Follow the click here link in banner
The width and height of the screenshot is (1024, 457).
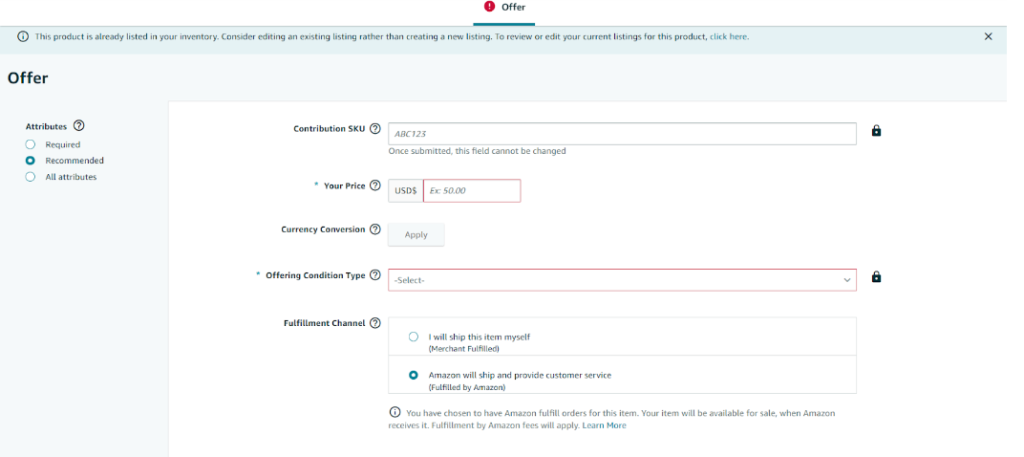(x=729, y=37)
